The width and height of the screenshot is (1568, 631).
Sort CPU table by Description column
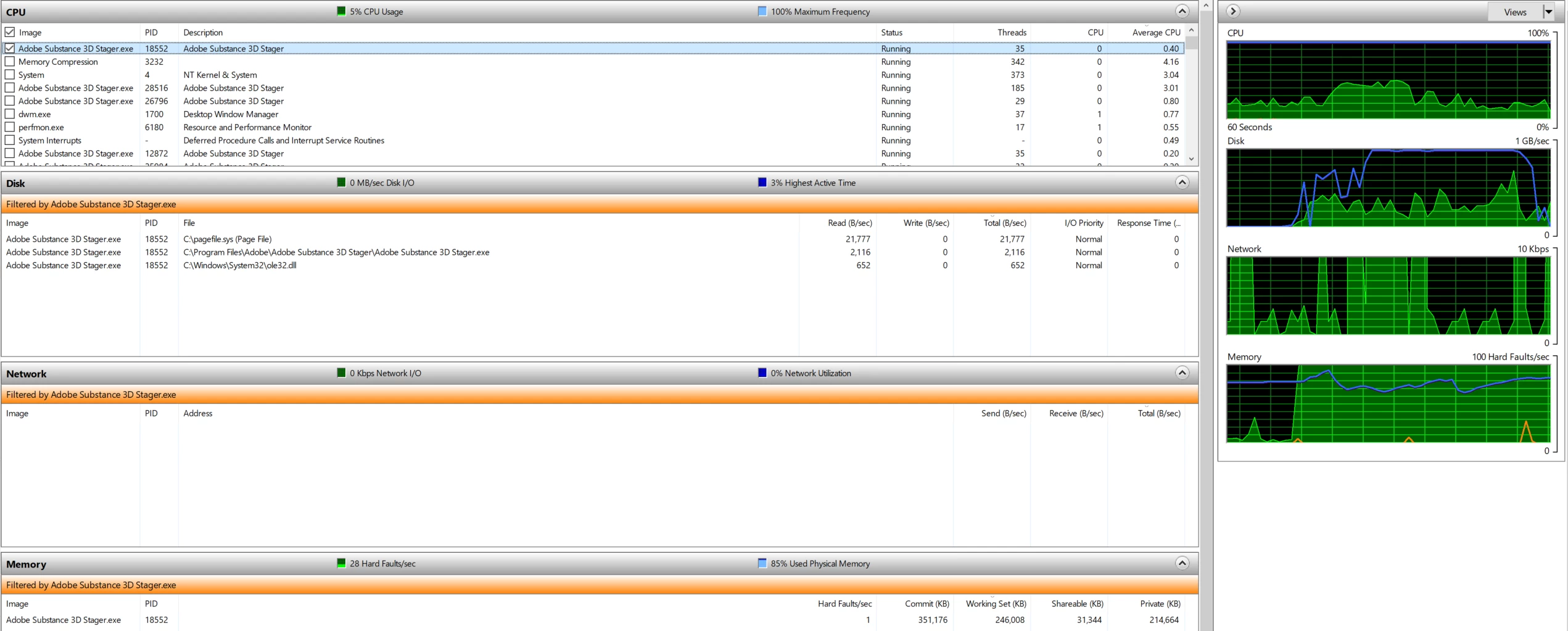pos(527,32)
